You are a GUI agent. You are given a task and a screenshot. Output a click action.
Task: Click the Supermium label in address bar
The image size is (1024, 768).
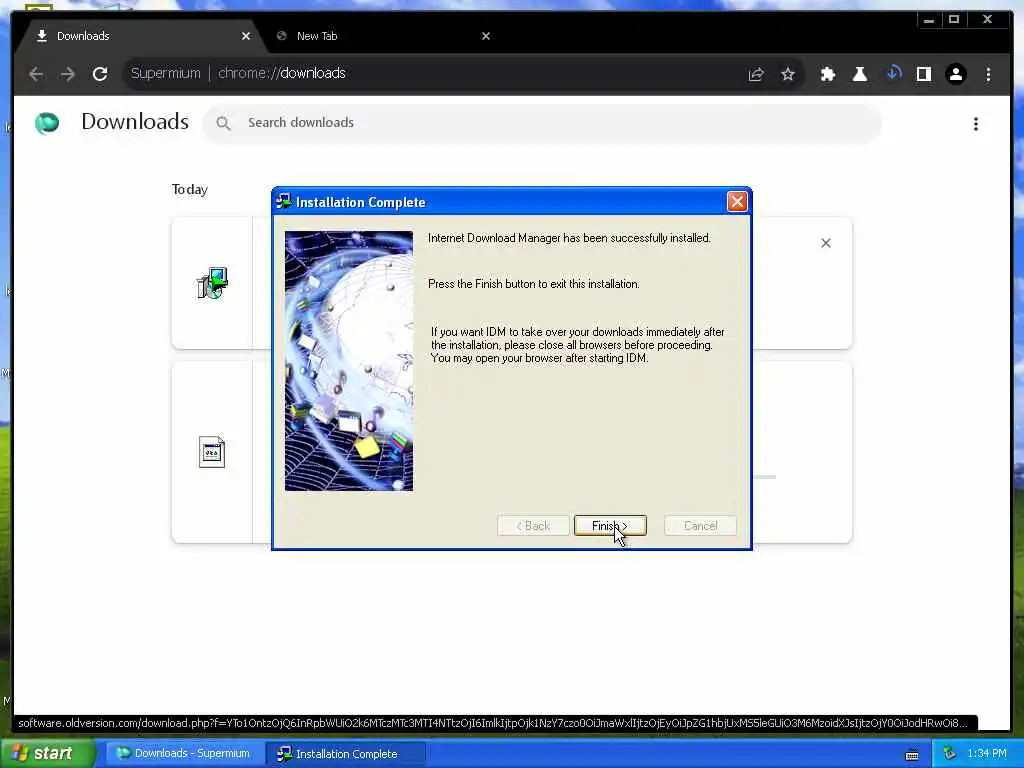[165, 73]
